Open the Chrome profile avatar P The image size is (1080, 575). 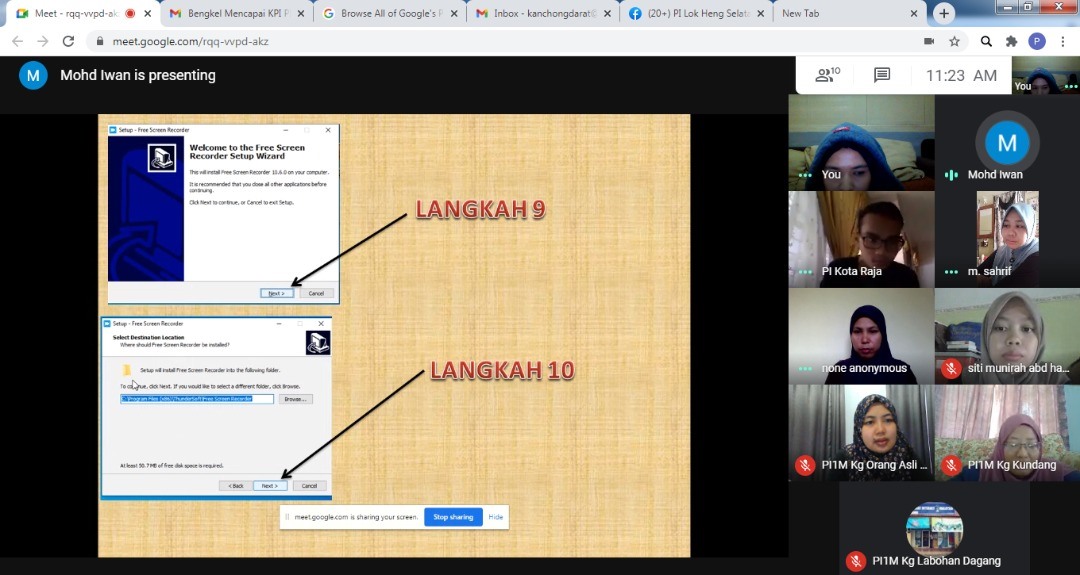click(x=1037, y=41)
